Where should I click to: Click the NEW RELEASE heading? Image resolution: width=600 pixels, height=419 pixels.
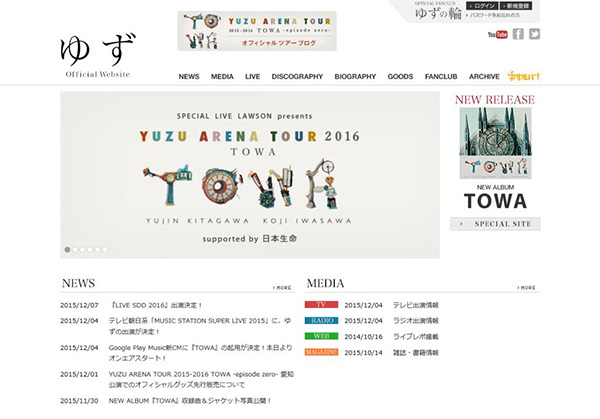coord(495,99)
